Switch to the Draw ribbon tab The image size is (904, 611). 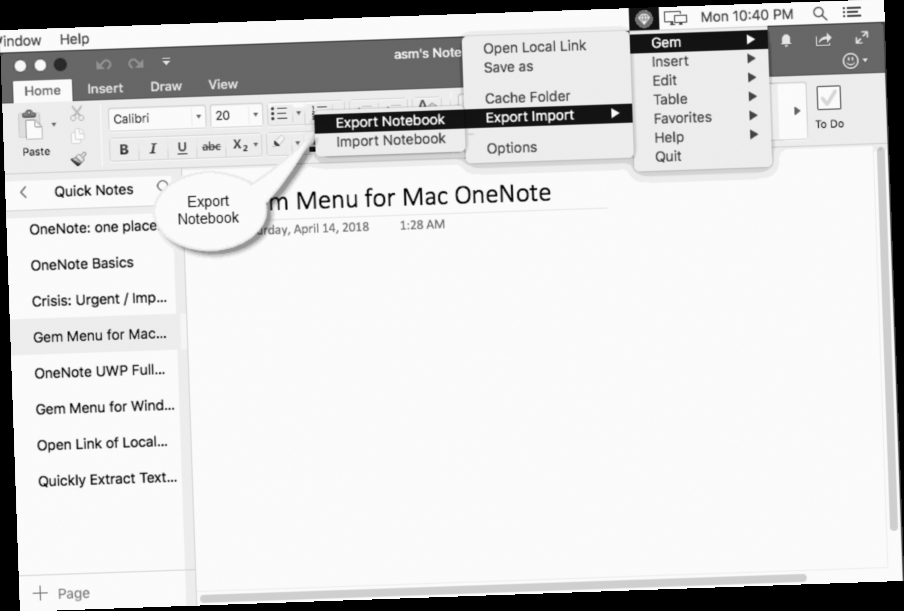166,86
